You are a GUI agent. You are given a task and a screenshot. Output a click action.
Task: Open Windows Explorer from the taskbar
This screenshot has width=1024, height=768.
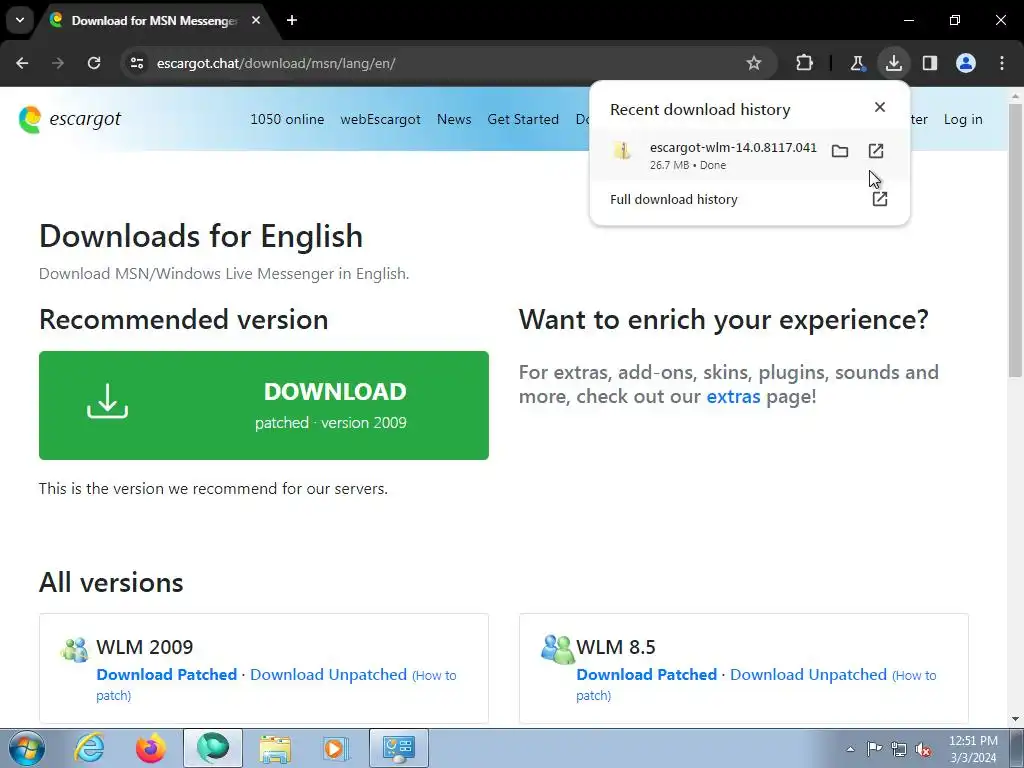pos(275,748)
